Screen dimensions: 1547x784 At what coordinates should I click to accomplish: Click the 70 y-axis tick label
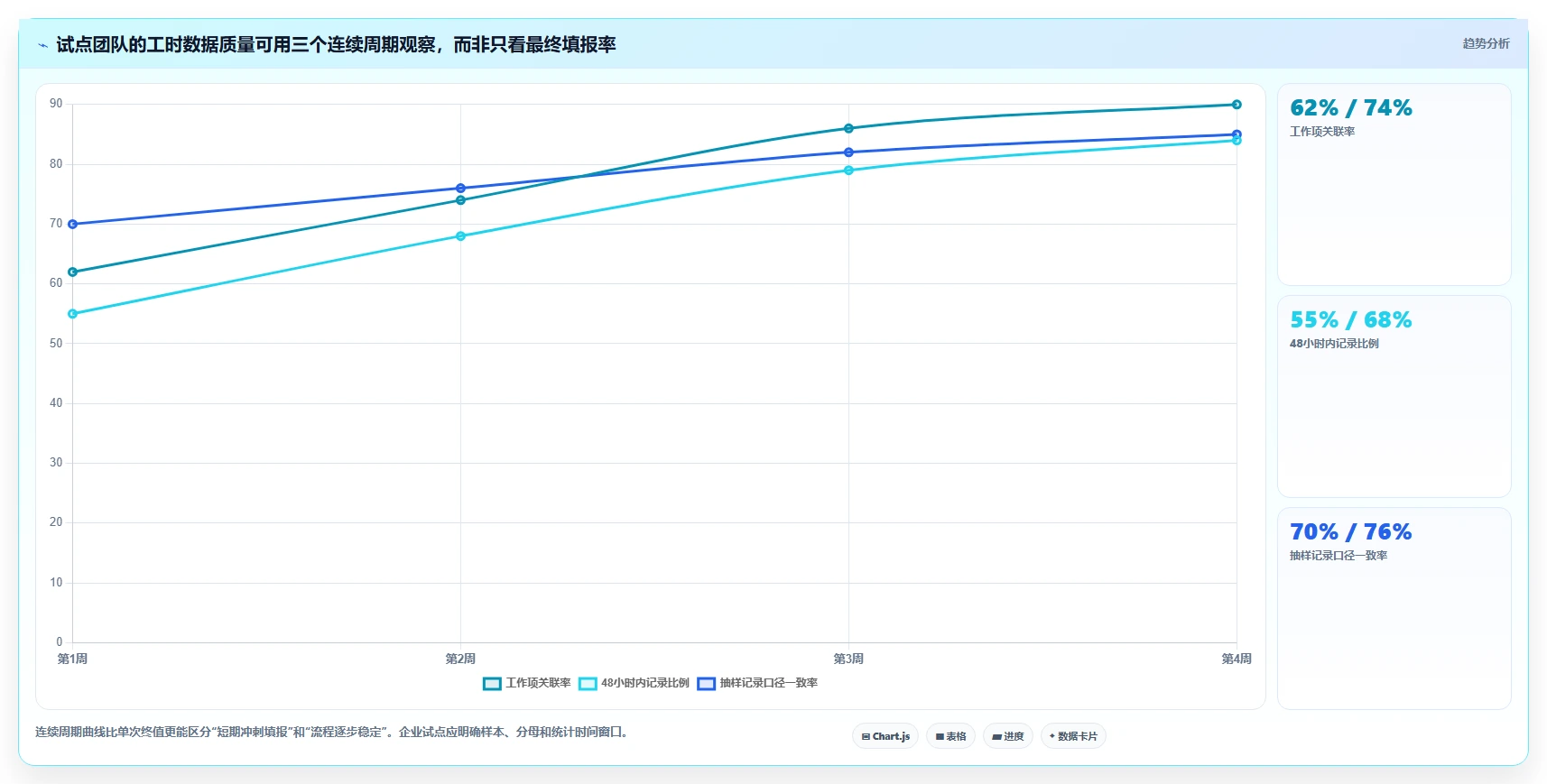(56, 224)
